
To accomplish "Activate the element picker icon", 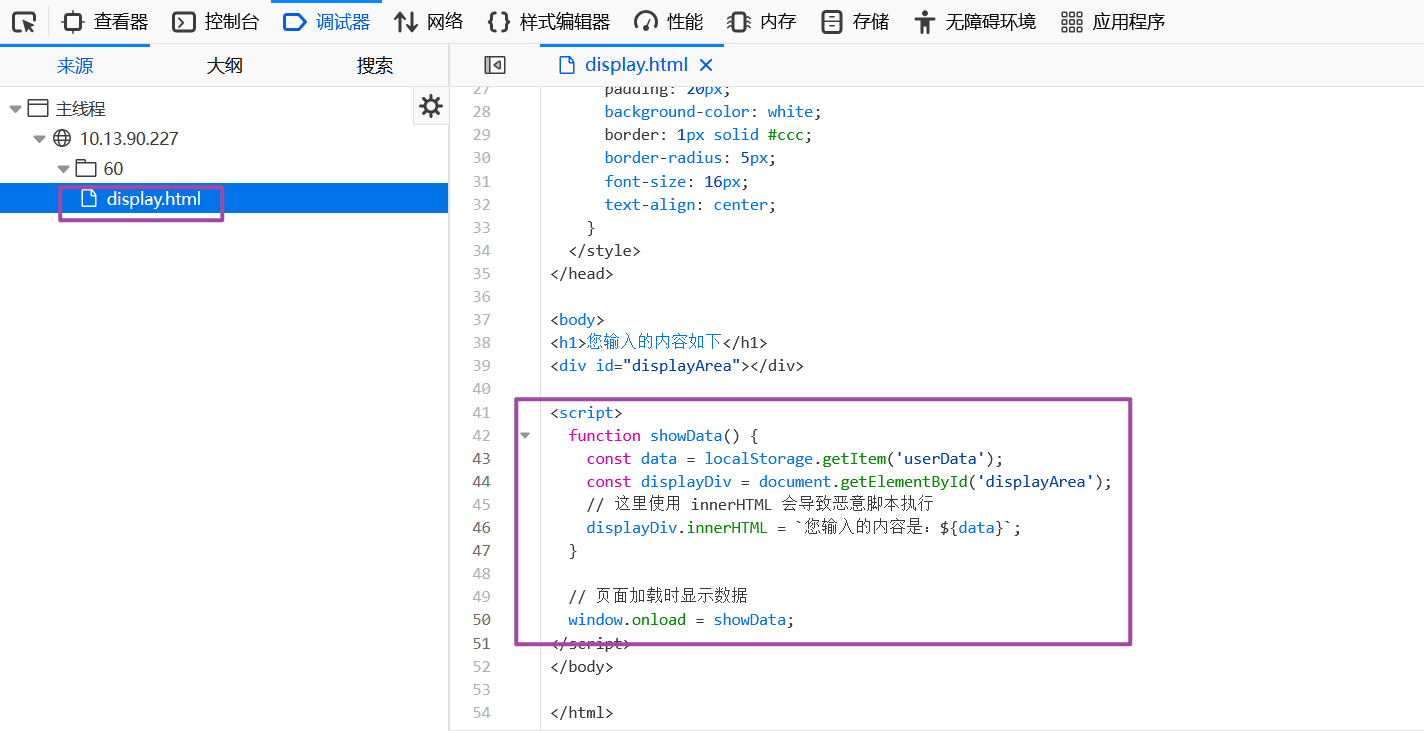I will pos(24,22).
